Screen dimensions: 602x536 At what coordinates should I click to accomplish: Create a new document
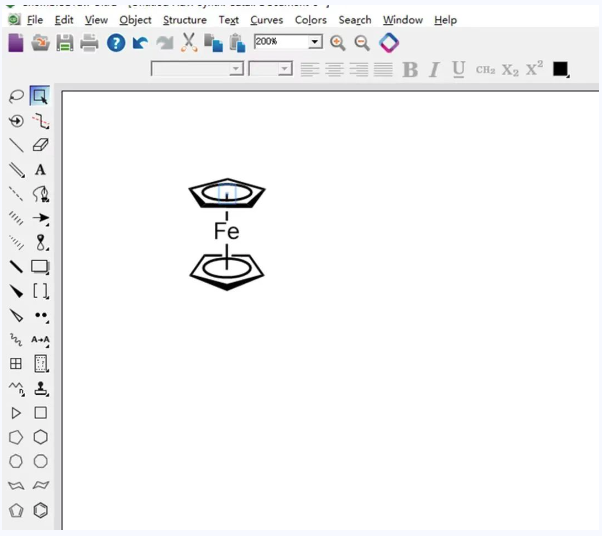pos(16,43)
